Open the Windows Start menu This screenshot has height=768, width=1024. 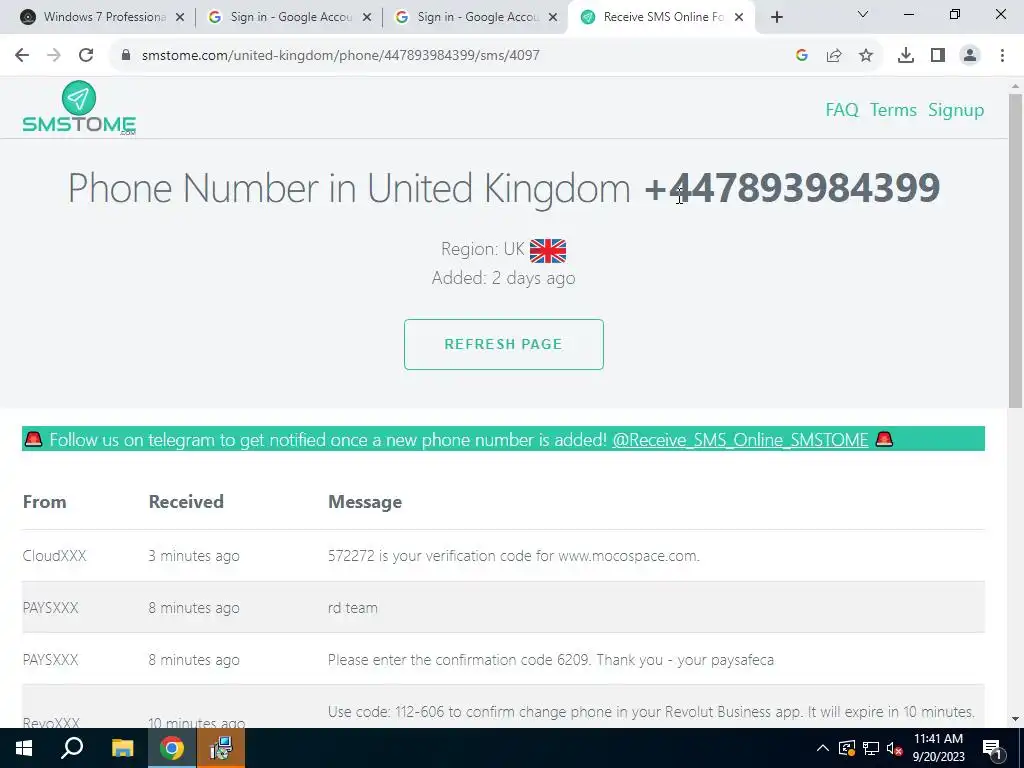(x=24, y=748)
